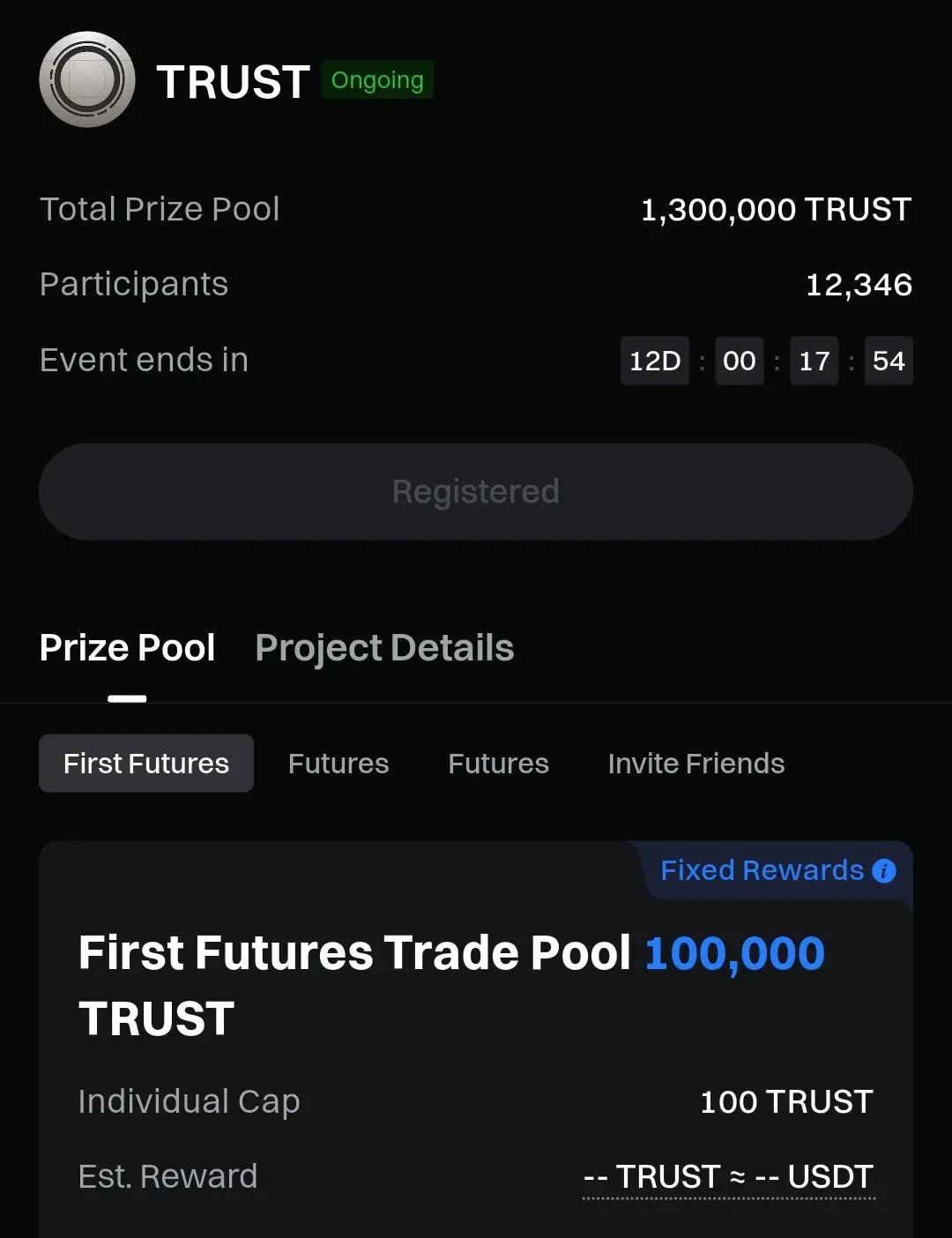Screen dimensions: 952x1238
Task: Switch to the Prize Pool tab
Action: [x=127, y=648]
